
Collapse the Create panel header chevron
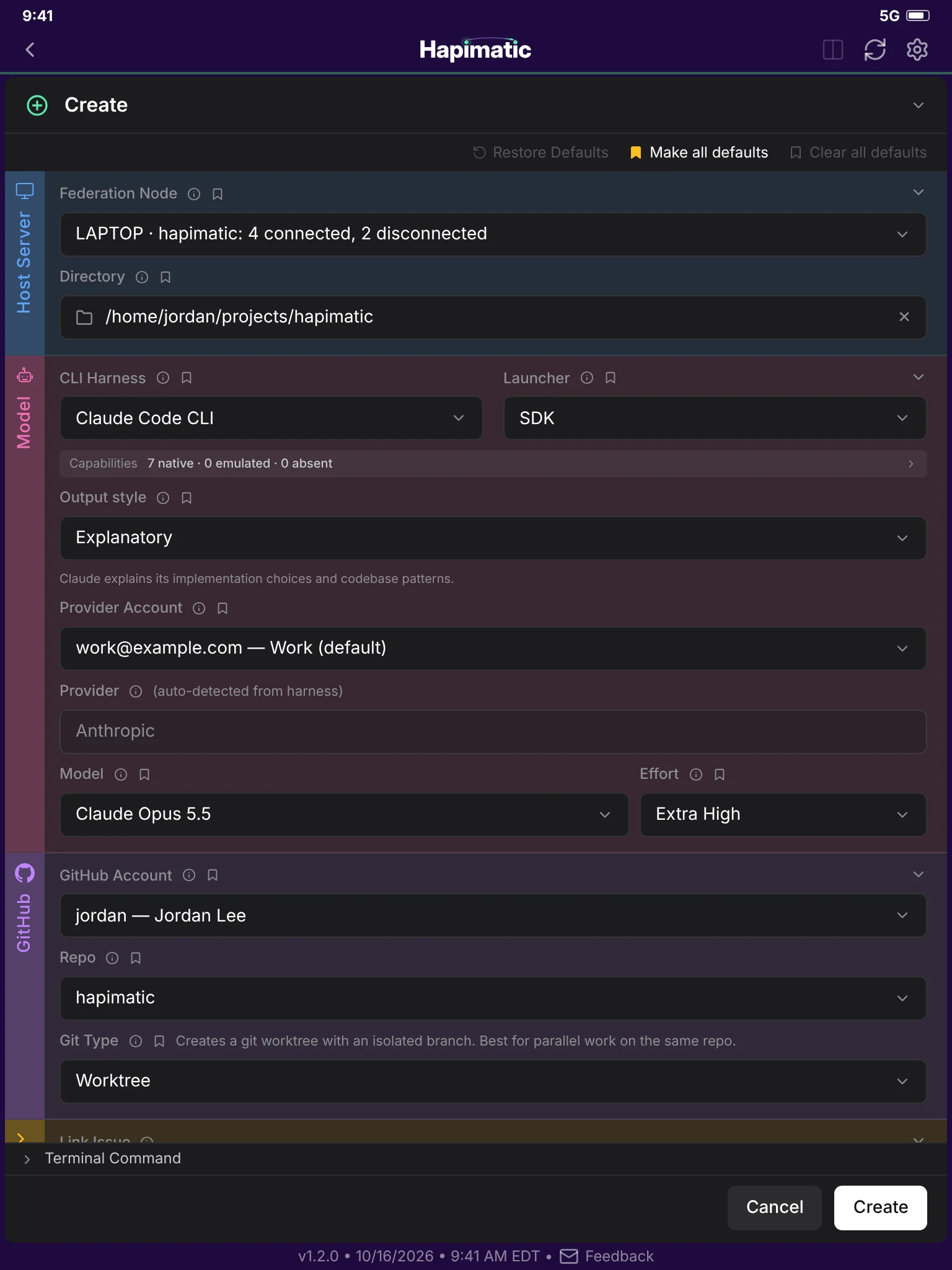coord(919,105)
